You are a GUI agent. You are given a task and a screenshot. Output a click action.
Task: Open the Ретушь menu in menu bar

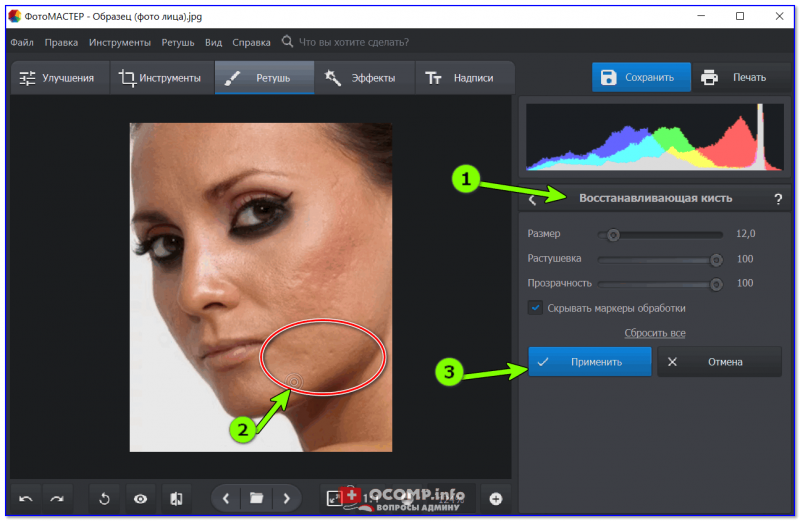point(178,42)
